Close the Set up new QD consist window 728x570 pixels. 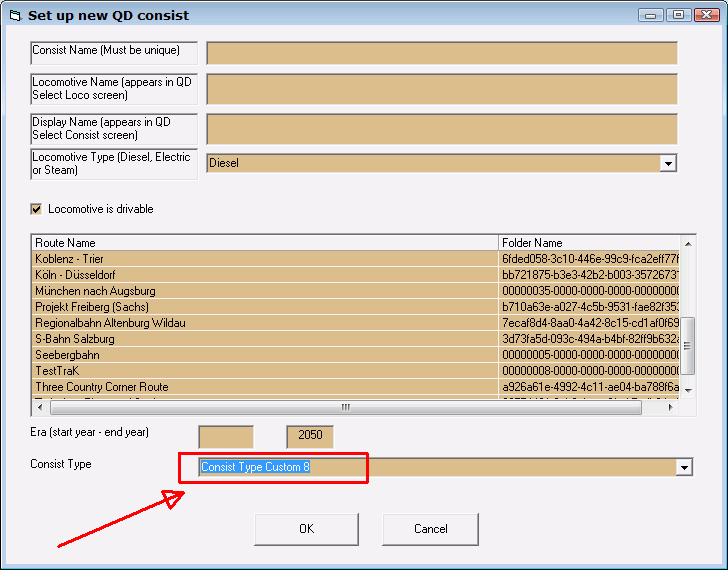click(x=707, y=15)
